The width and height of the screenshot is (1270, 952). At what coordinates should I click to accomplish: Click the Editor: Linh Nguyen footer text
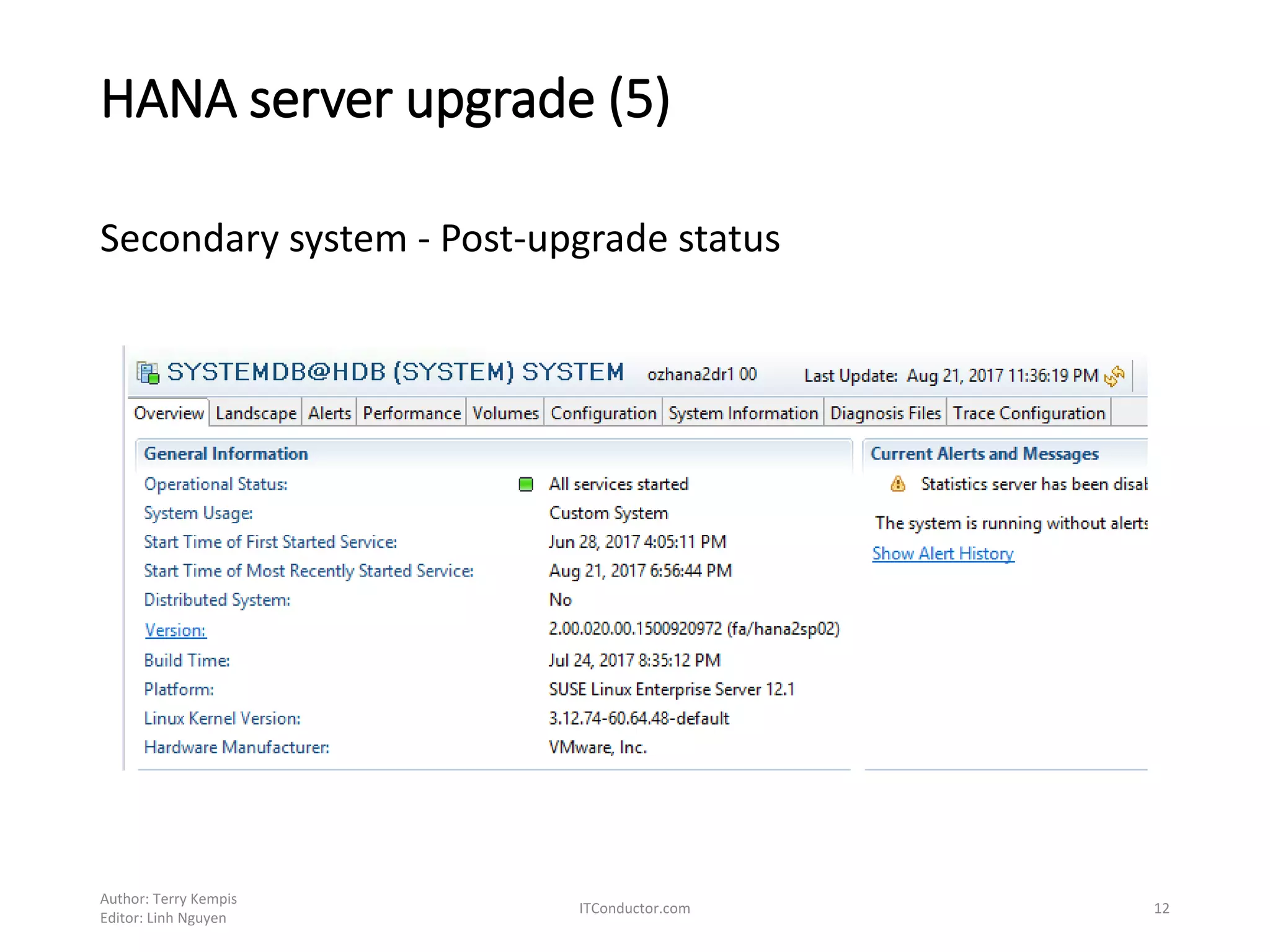[163, 918]
